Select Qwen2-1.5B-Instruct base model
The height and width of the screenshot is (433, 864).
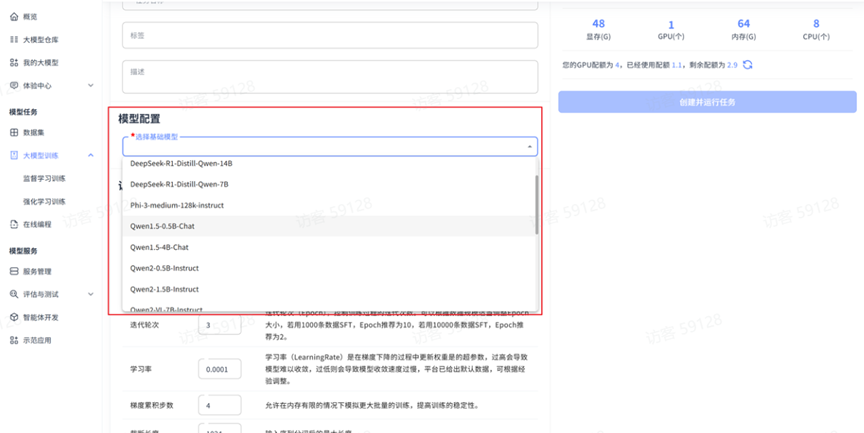(330, 289)
